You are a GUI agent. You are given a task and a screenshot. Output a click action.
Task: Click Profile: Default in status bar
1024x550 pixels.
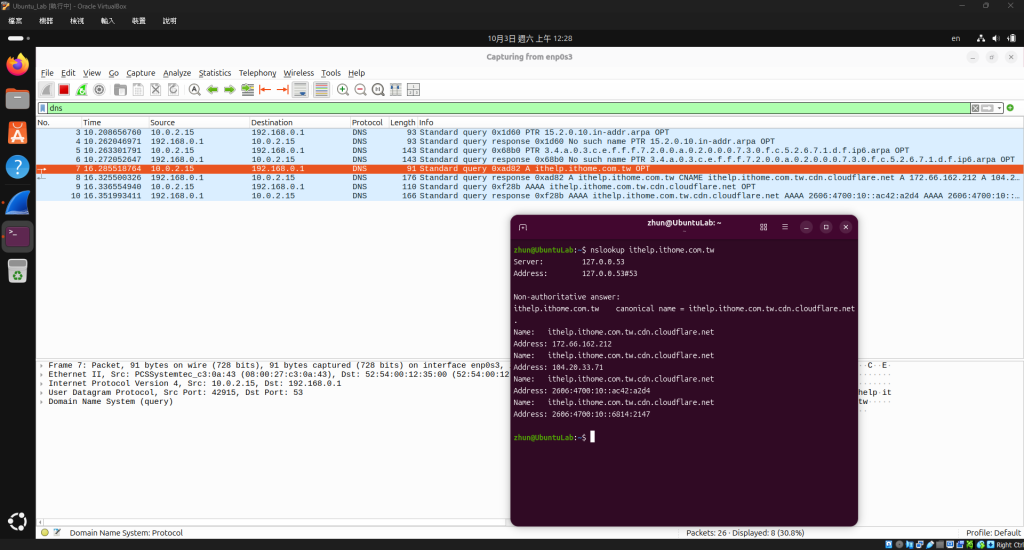(x=993, y=533)
